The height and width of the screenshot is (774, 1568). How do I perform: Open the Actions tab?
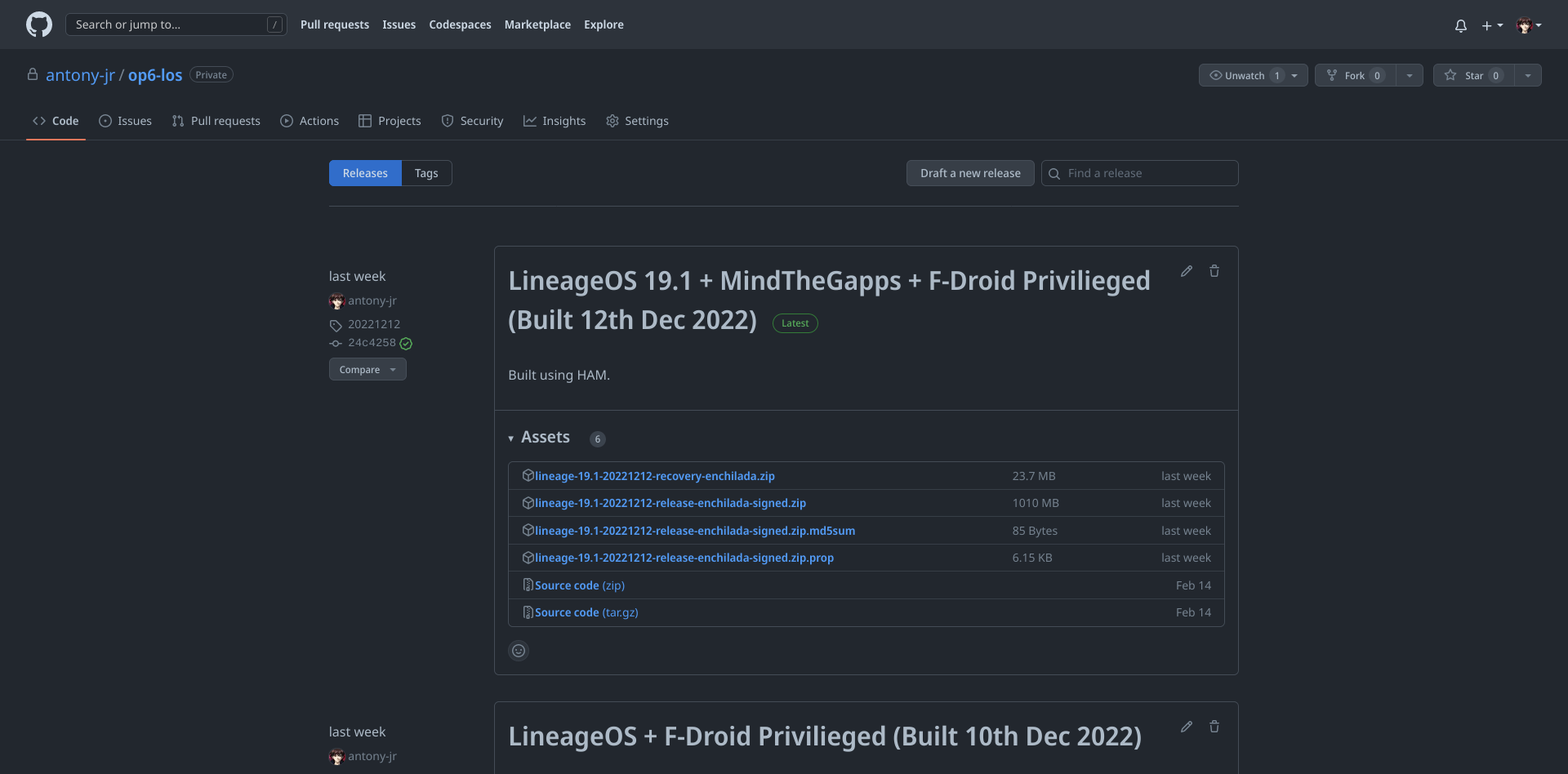[310, 121]
